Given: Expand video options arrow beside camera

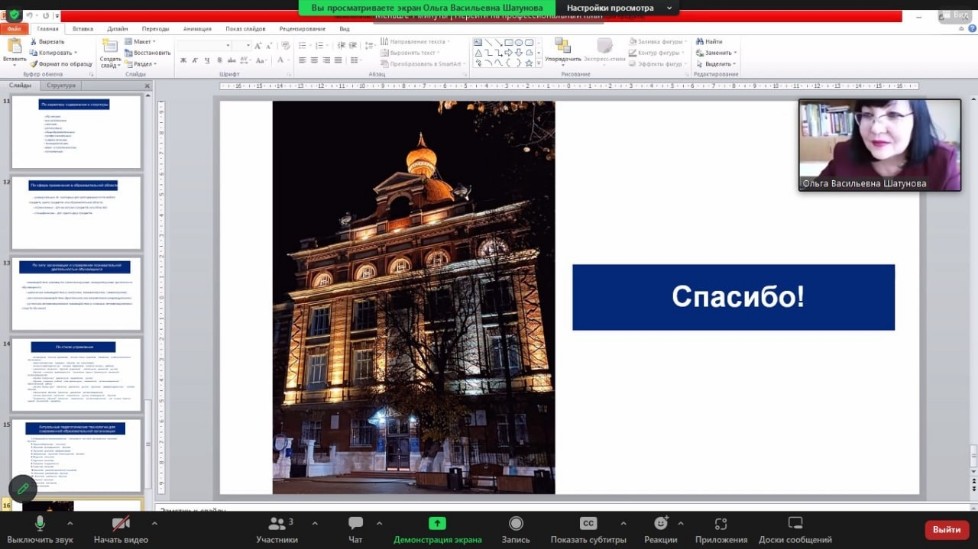Looking at the screenshot, I should (x=154, y=523).
